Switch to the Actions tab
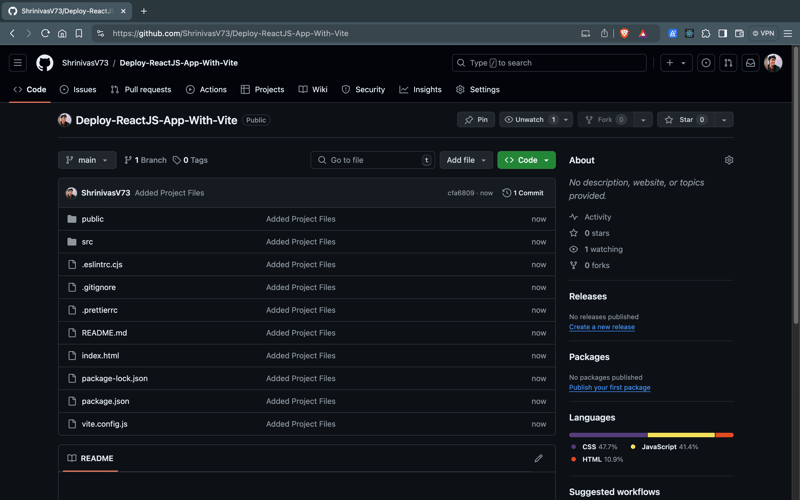 206,89
